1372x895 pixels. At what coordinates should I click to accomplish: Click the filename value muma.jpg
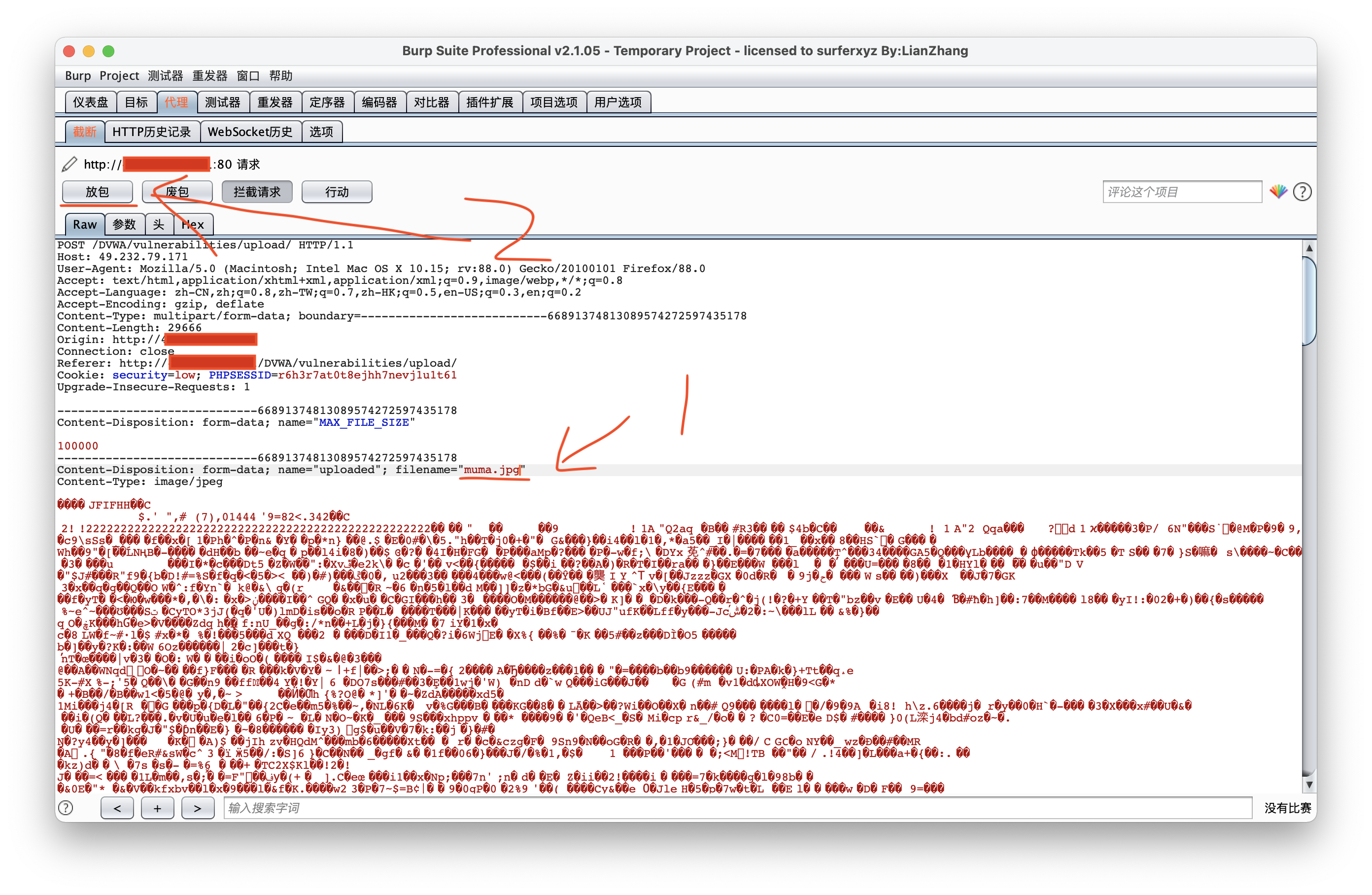coord(491,469)
